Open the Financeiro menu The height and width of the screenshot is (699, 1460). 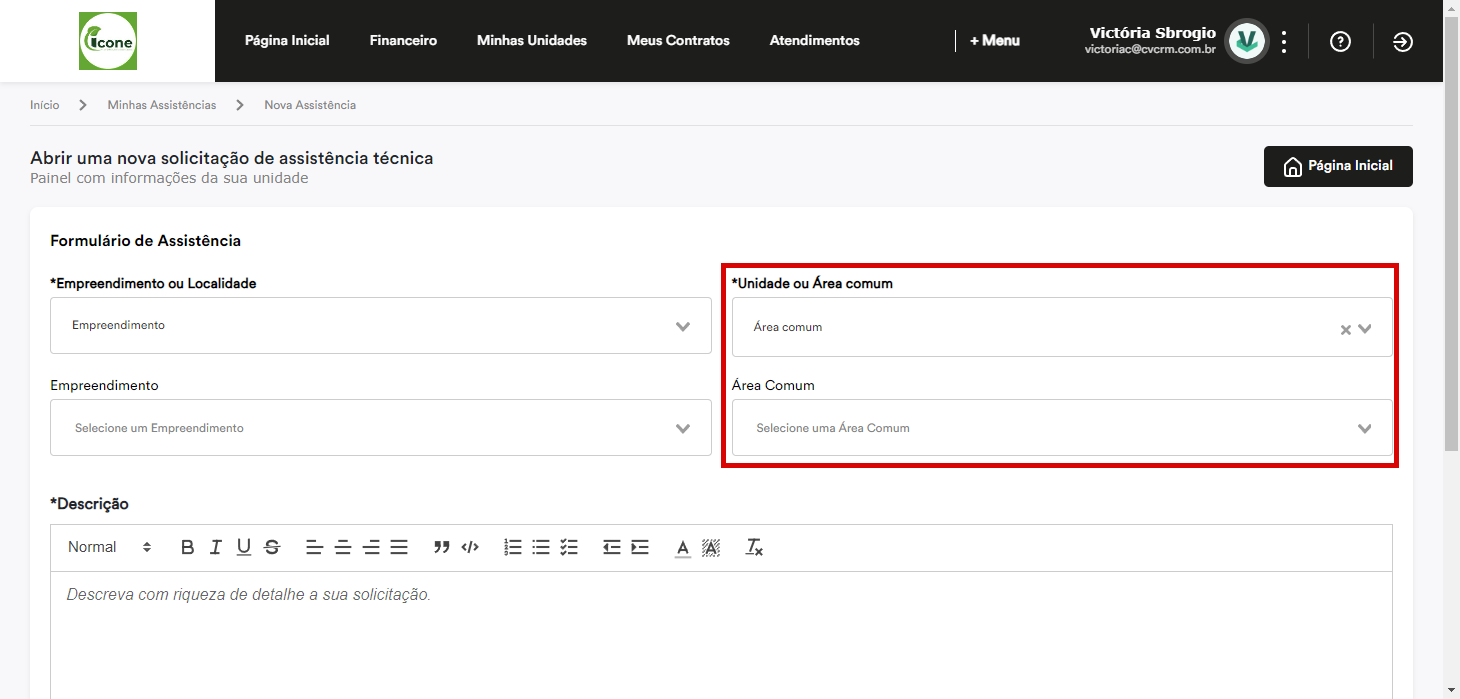click(403, 41)
